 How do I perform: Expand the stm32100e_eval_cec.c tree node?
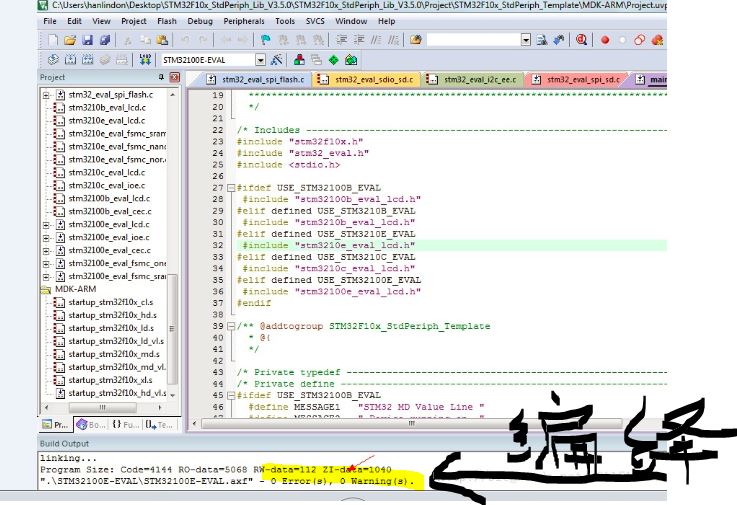(46, 251)
